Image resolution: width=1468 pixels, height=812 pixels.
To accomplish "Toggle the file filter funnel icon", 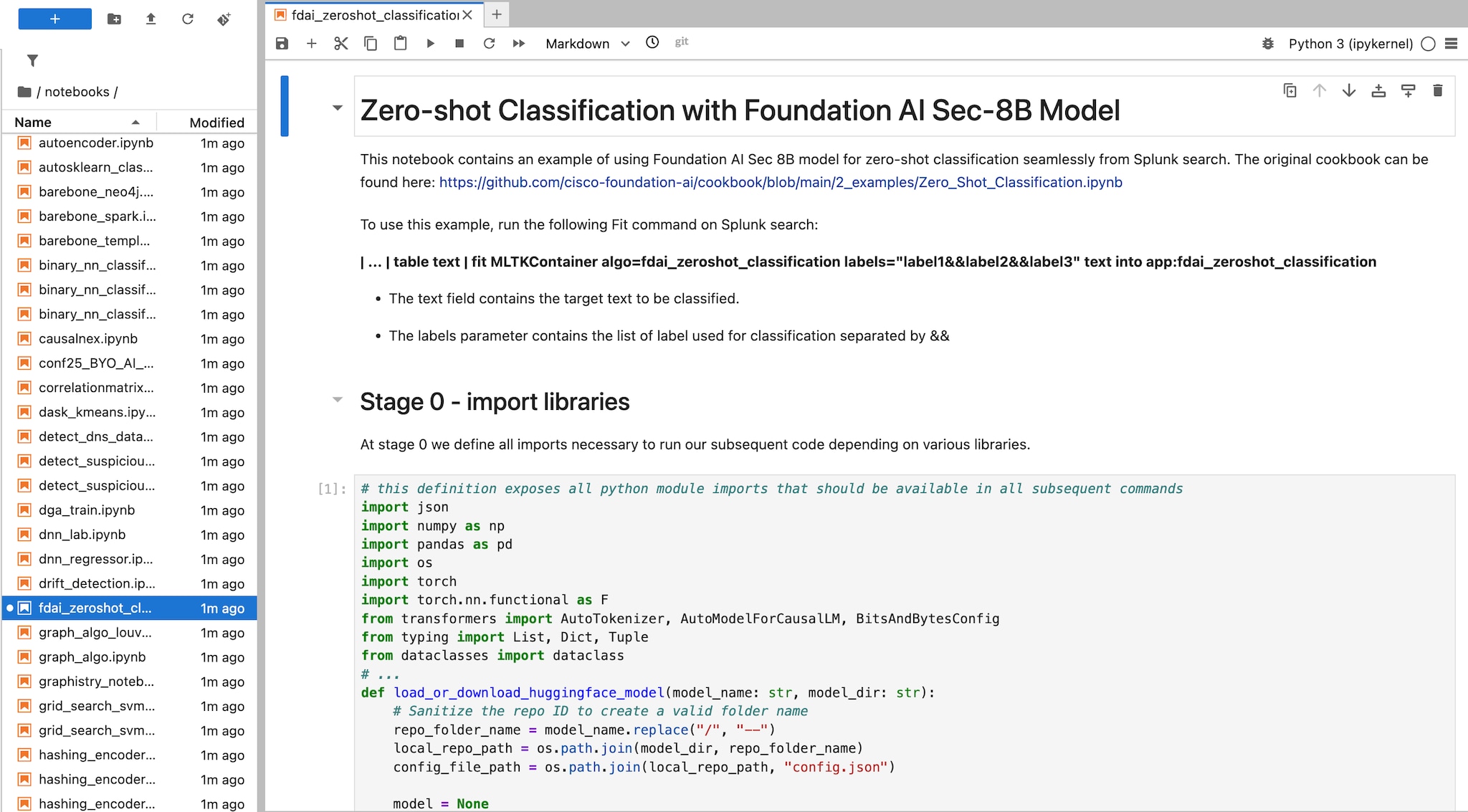I will [32, 61].
